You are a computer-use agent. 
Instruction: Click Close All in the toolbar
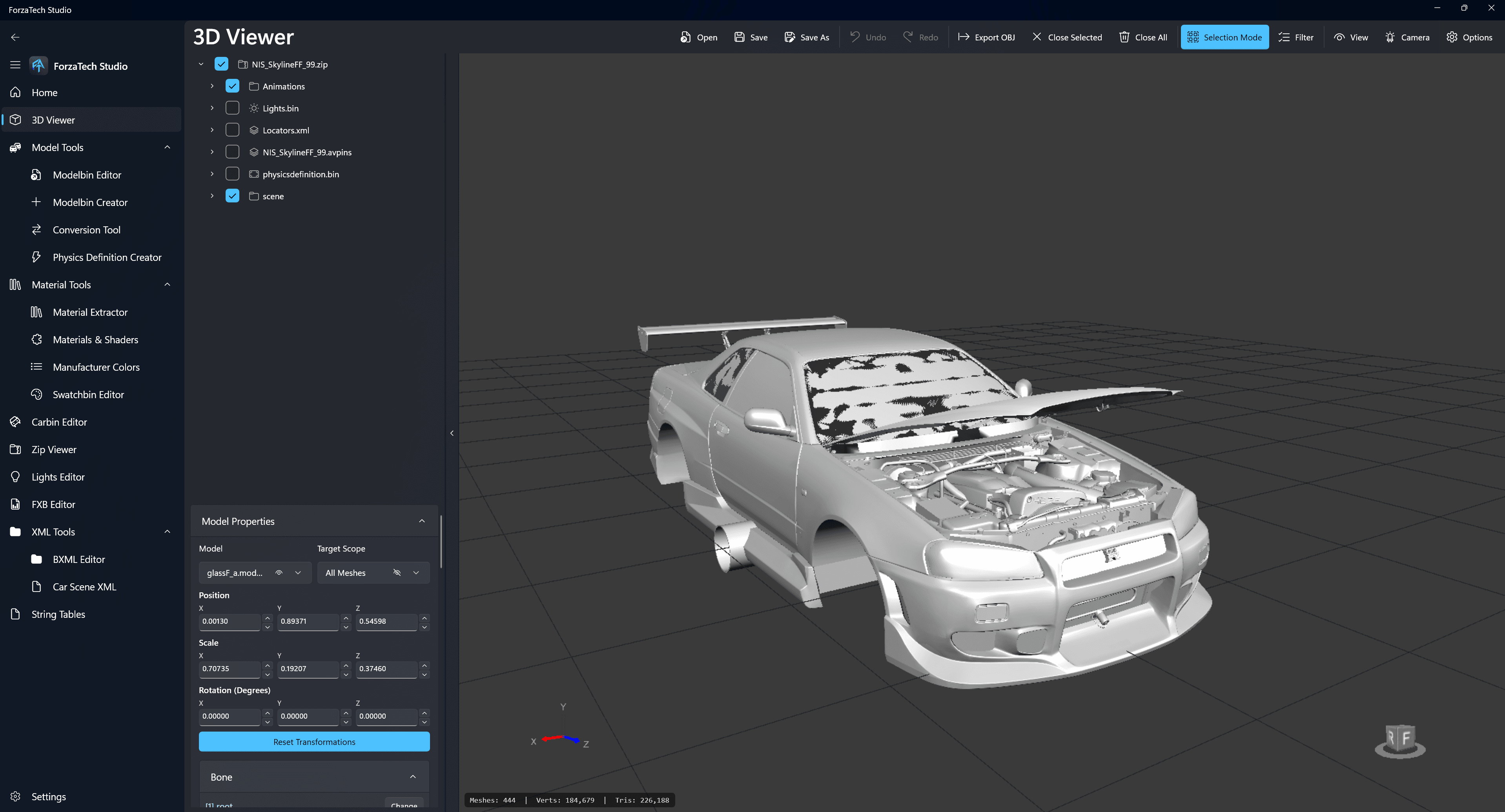(x=1143, y=37)
